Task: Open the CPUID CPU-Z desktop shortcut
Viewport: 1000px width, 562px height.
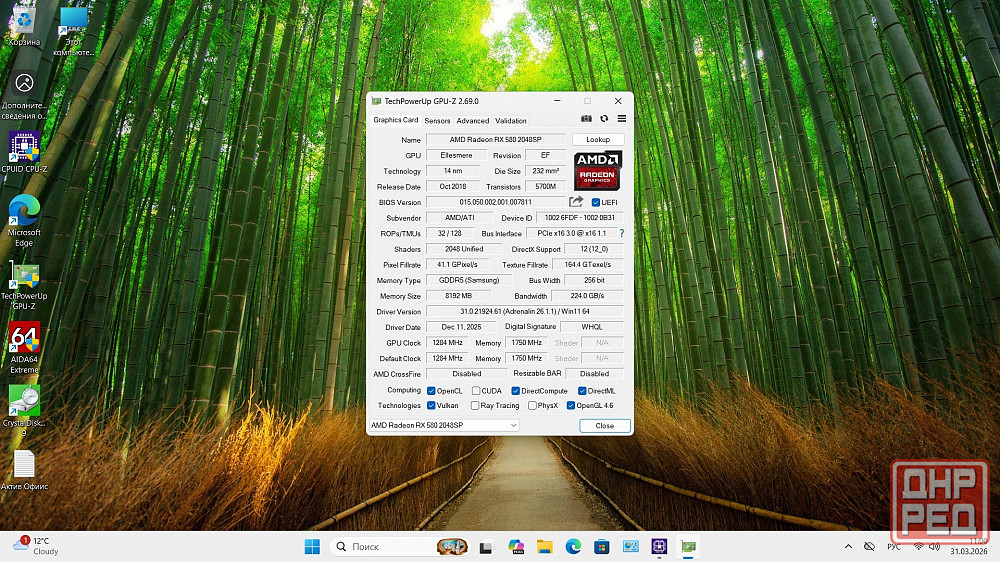Action: pos(24,148)
